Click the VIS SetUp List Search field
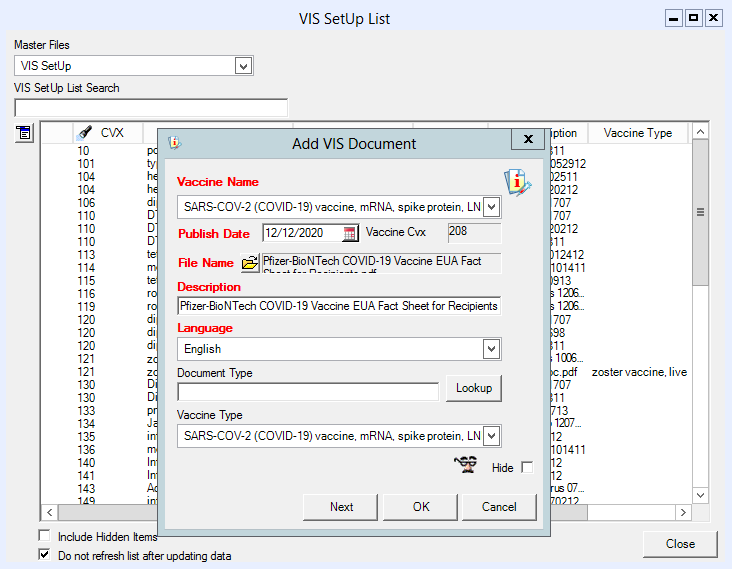Screen dimensions: 732x569 click(151, 108)
